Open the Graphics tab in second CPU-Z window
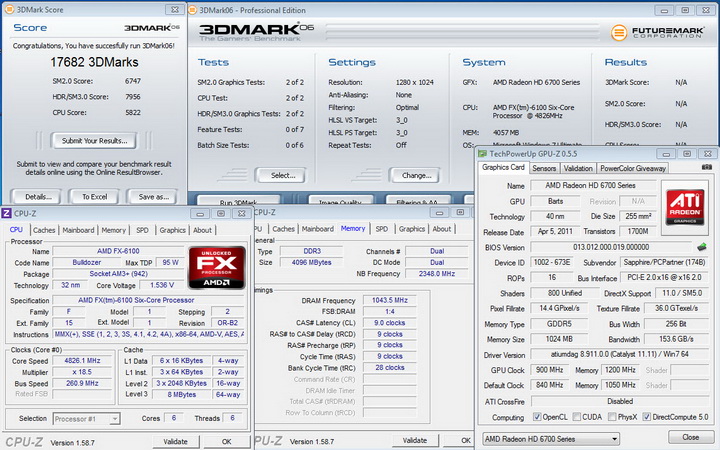Viewport: 720px width, 450px height. click(411, 229)
